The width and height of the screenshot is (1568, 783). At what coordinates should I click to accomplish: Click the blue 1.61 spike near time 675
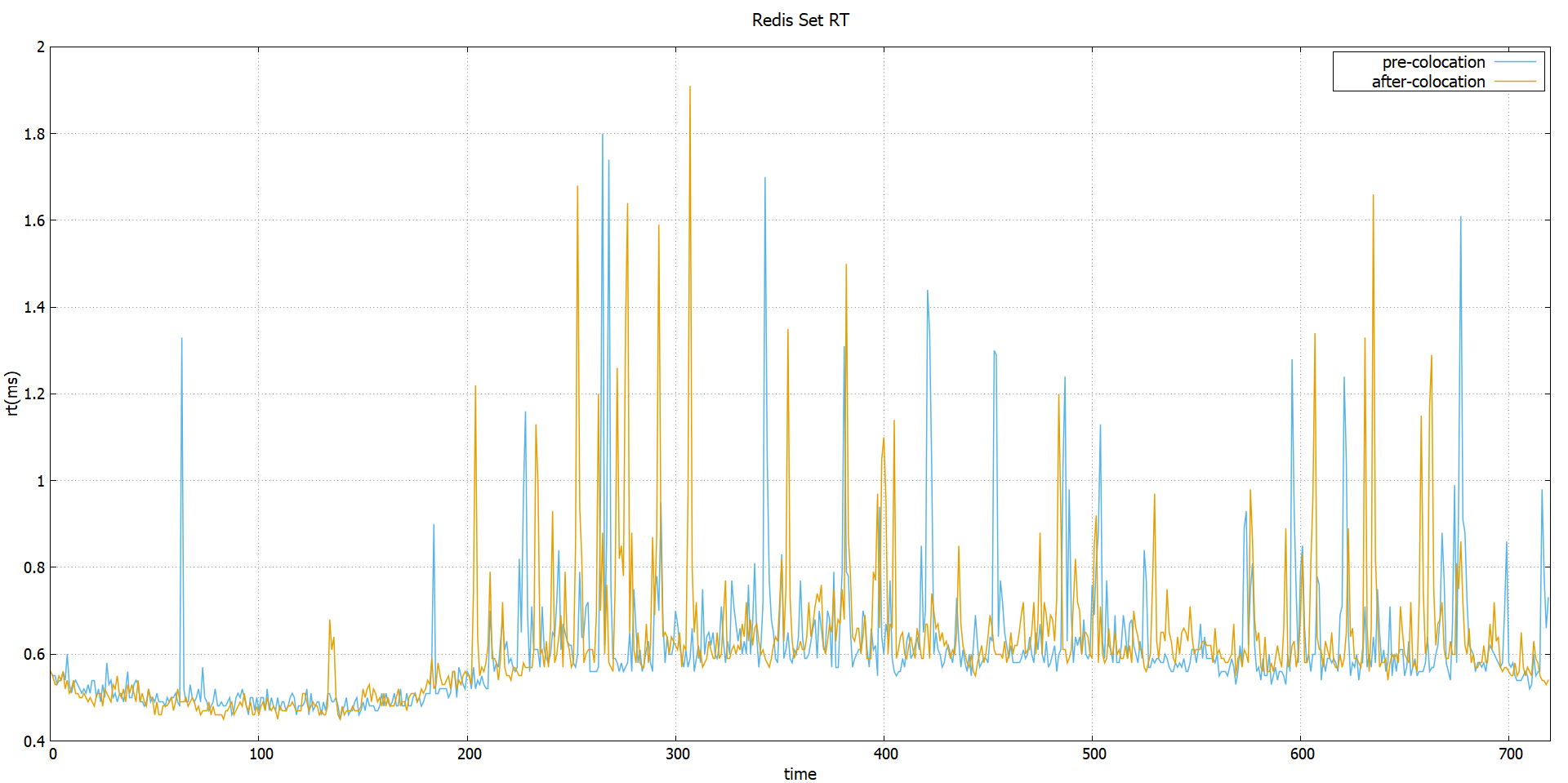click(1463, 218)
